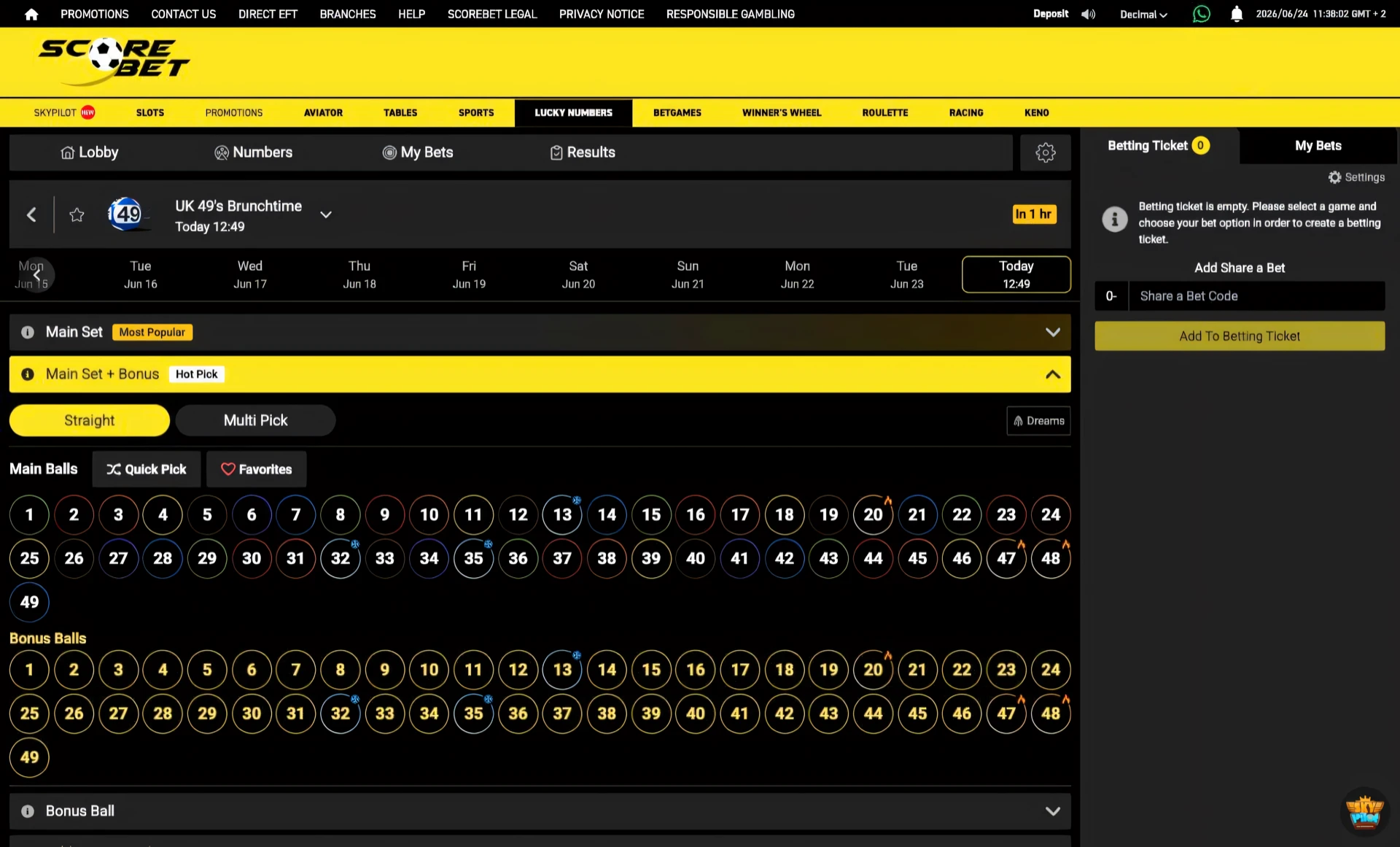Screen dimensions: 1400x847
Task: Open the My Bets game tab
Action: click(x=418, y=152)
